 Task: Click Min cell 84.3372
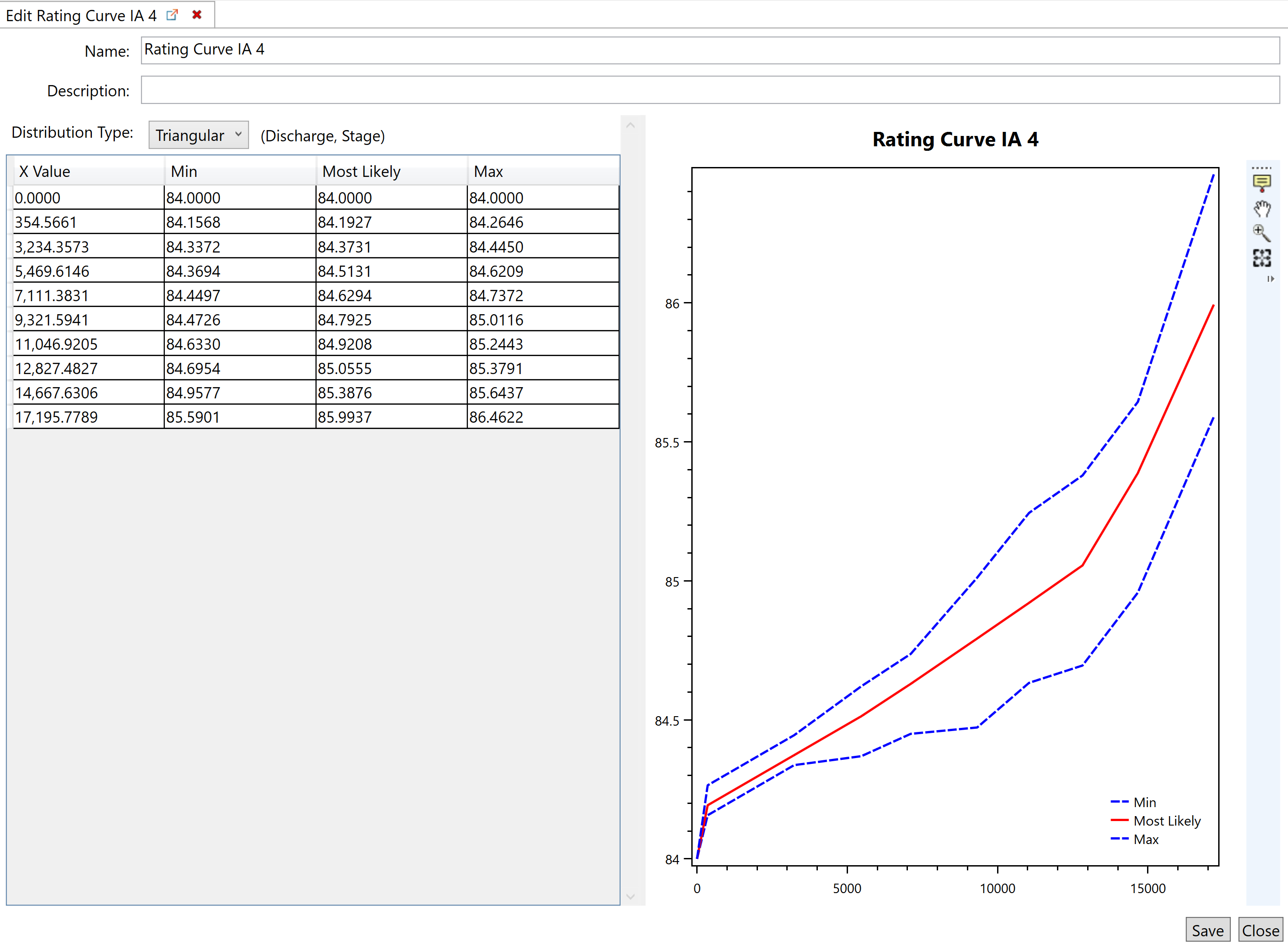(x=240, y=247)
